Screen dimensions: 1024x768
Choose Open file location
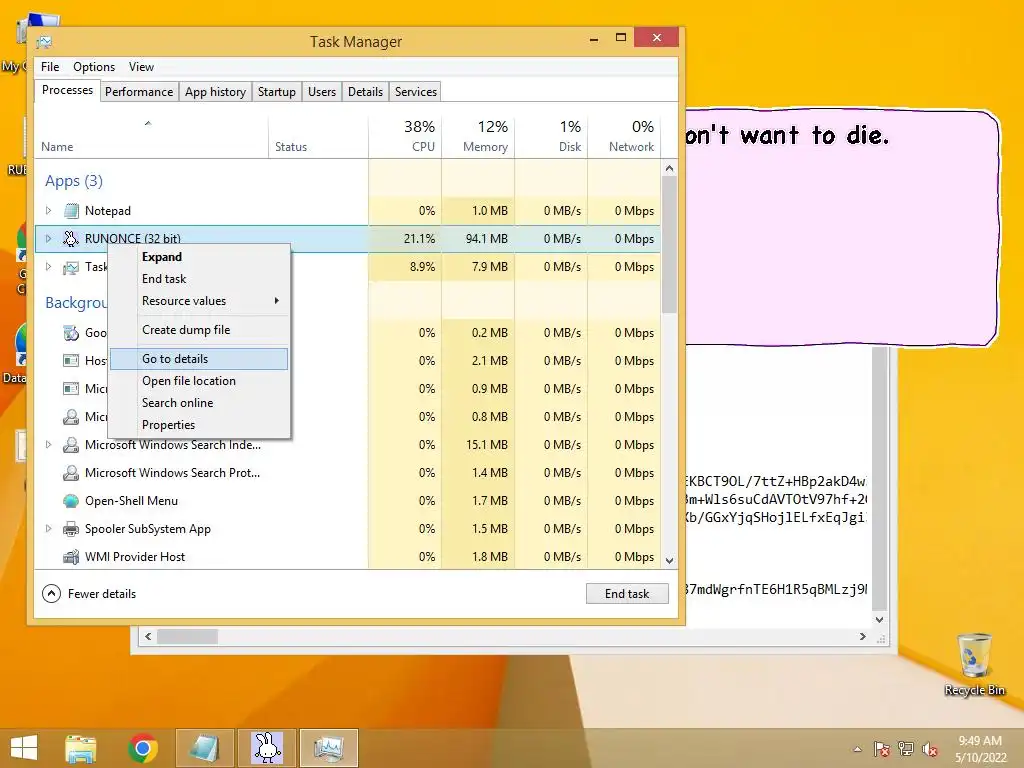pos(199,381)
